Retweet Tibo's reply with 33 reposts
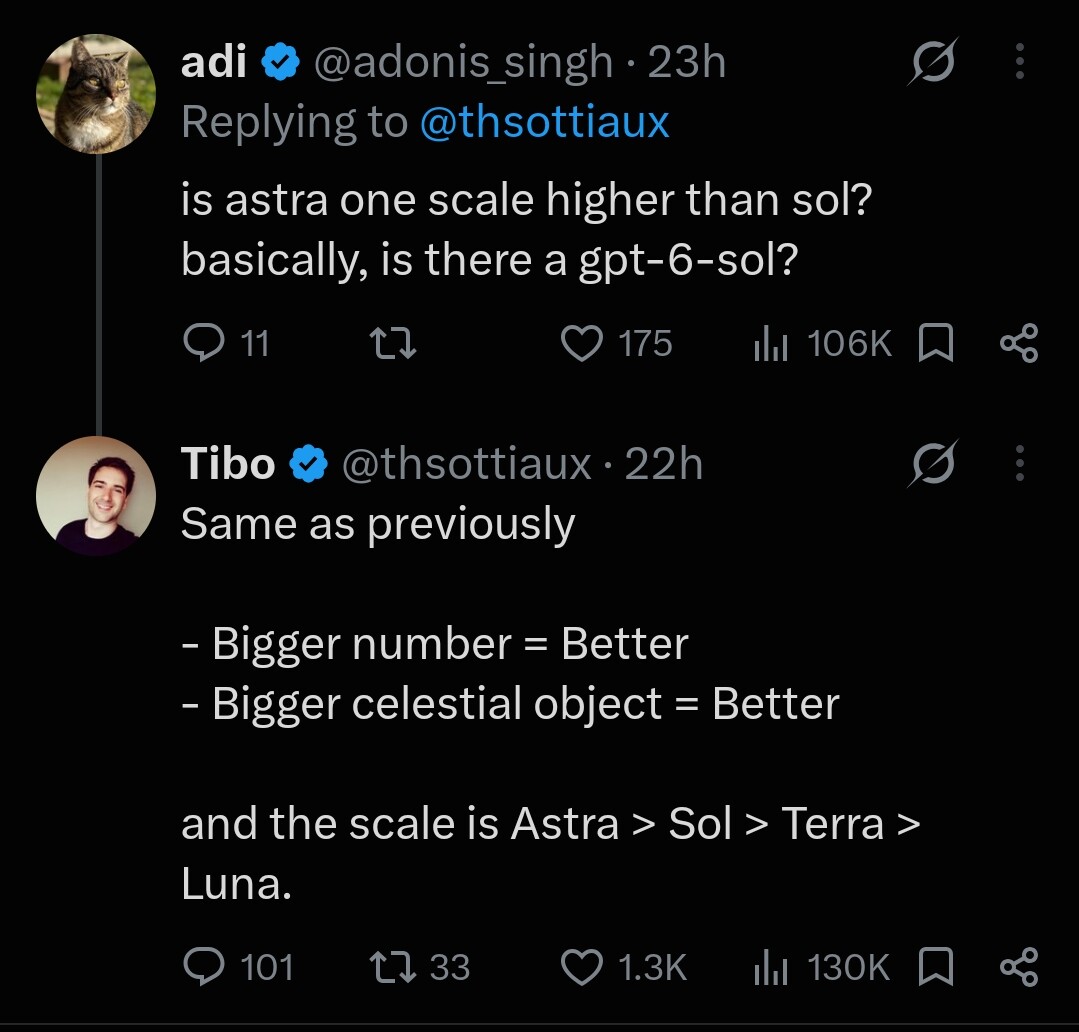 pos(420,967)
